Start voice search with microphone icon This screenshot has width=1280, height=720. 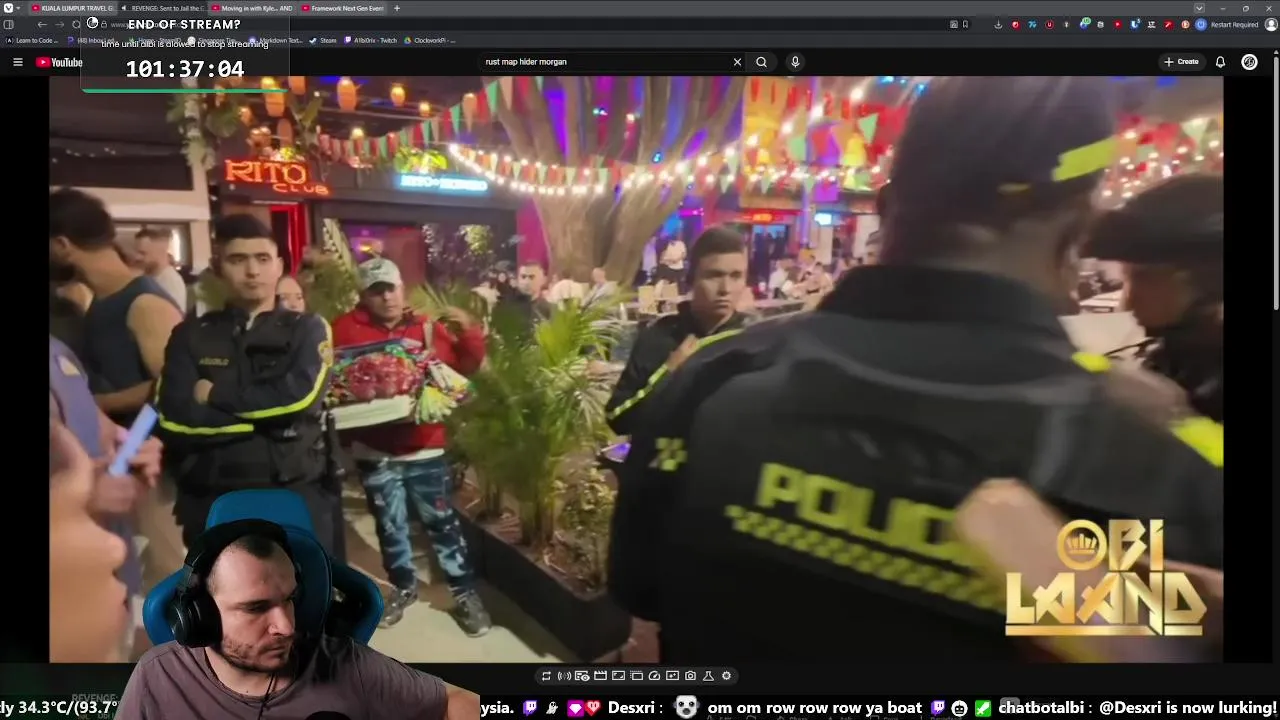point(795,62)
